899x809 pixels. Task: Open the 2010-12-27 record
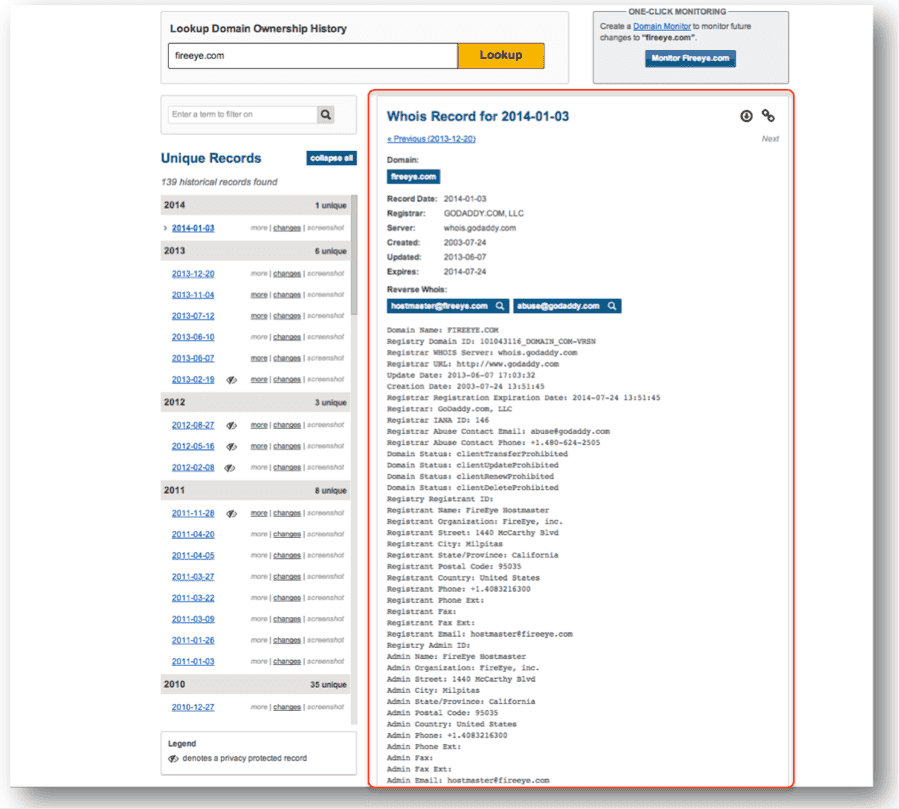tap(193, 708)
